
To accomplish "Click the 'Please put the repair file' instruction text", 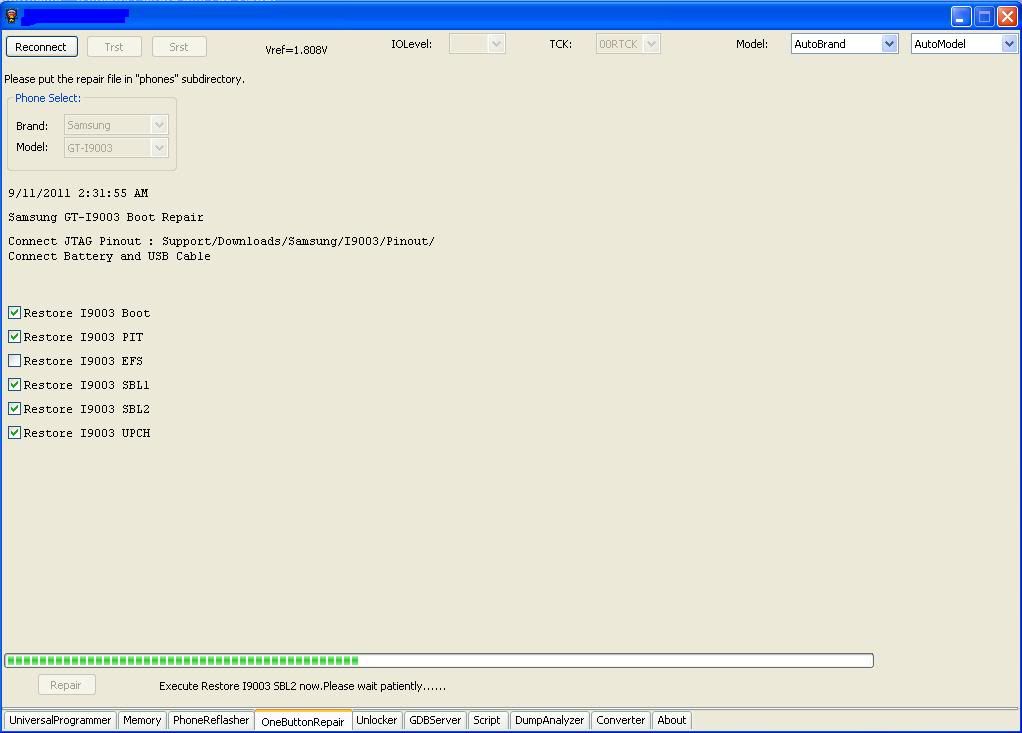I will pos(124,79).
